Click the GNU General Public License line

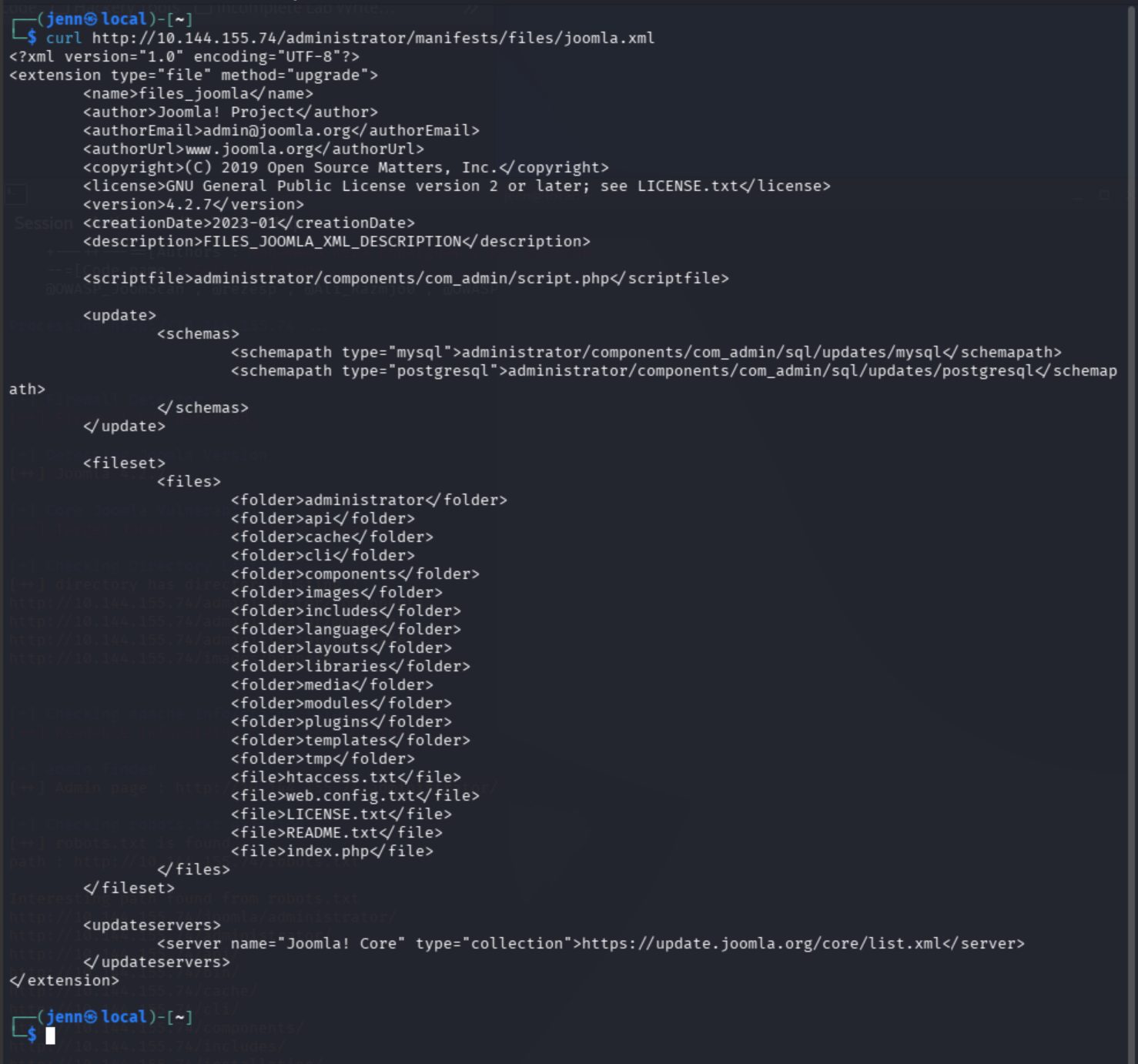point(457,186)
